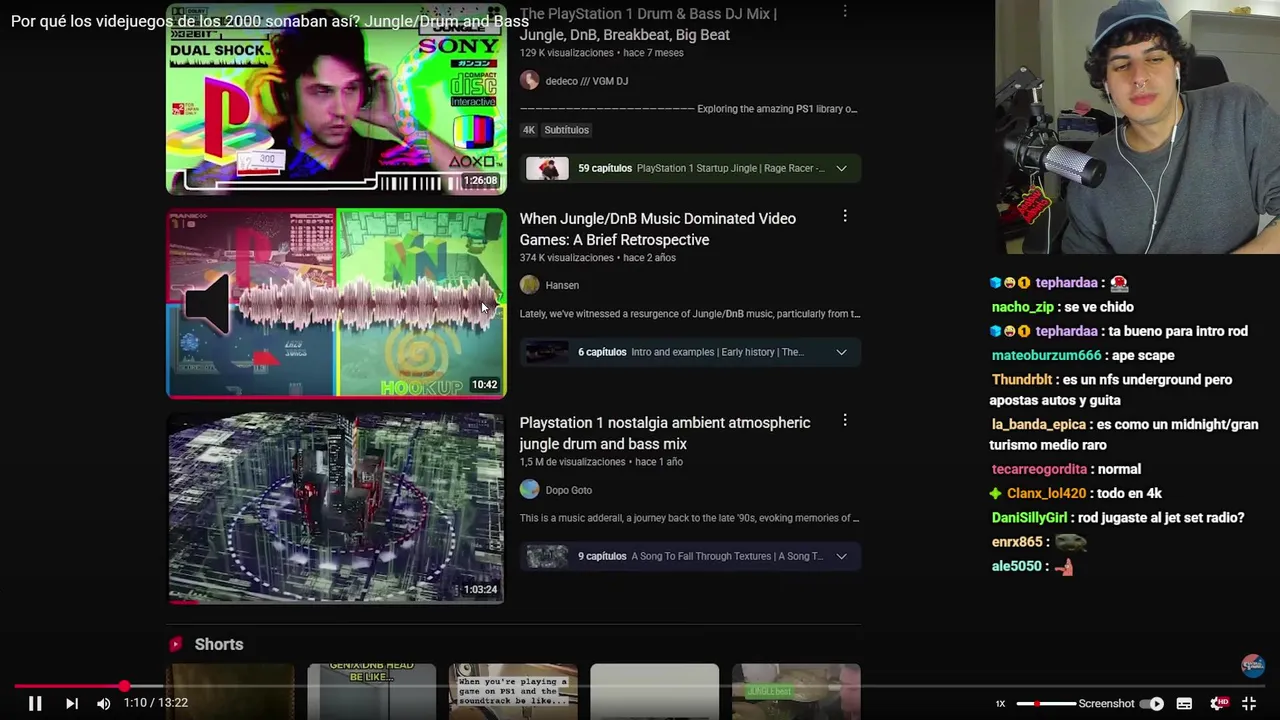The image size is (1280, 720).
Task: Open Hansen channel avatar
Action: [529, 285]
